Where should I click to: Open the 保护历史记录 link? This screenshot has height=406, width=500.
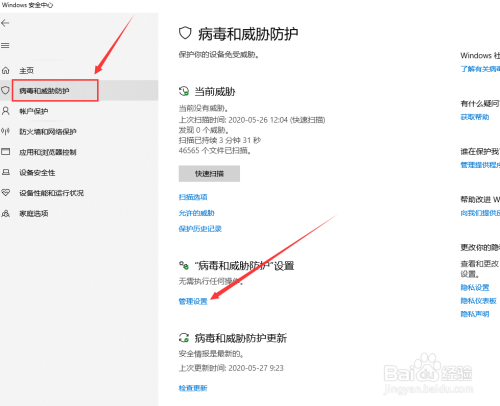click(200, 228)
